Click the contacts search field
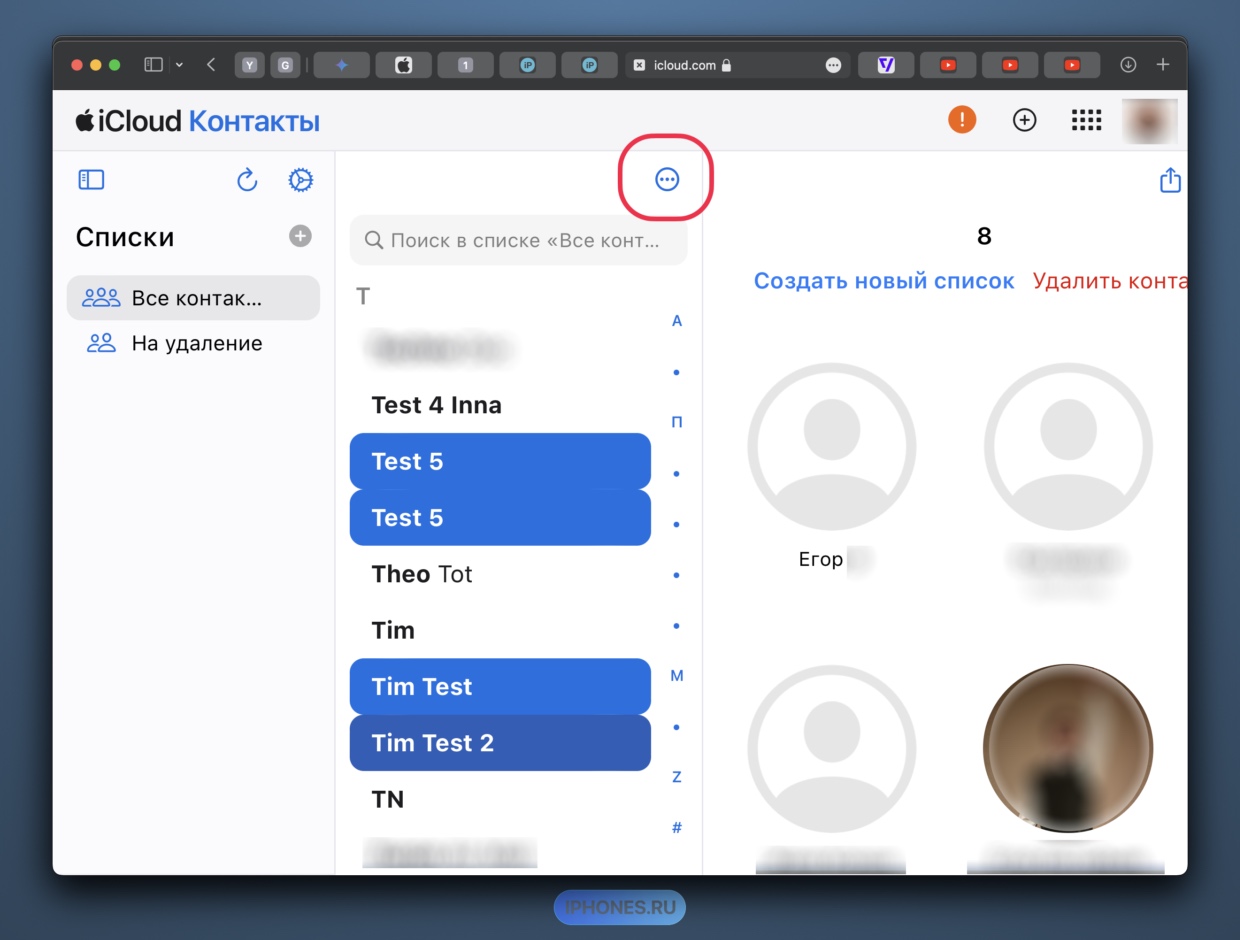The image size is (1240, 940). (x=519, y=240)
